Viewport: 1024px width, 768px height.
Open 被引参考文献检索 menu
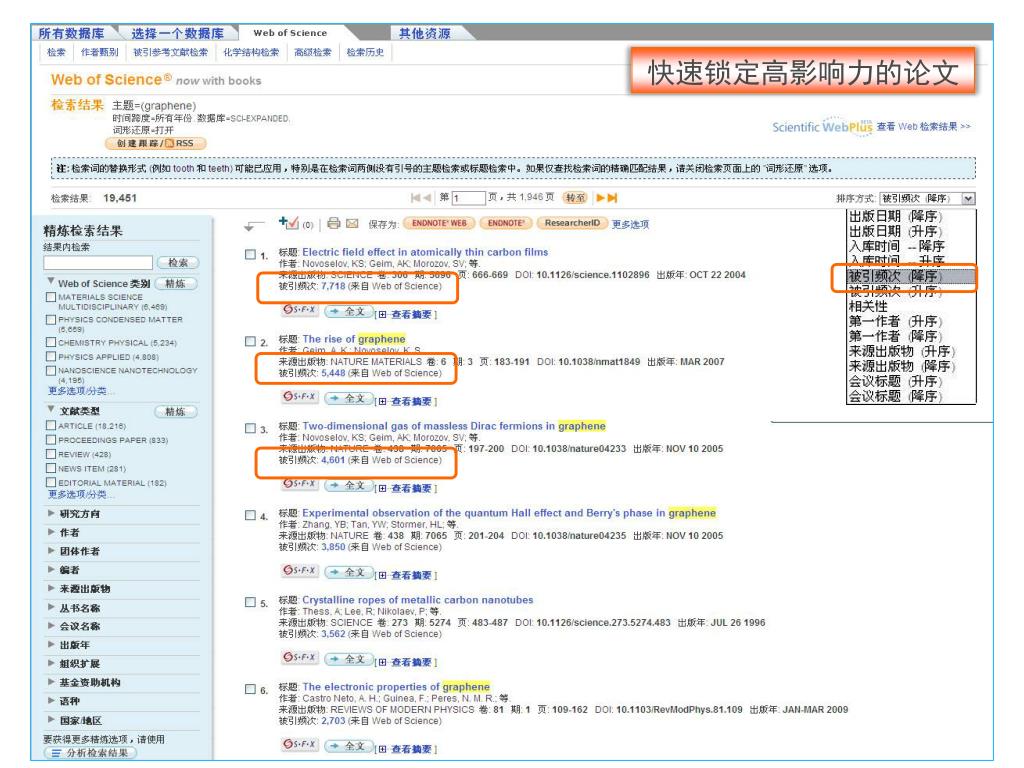click(x=170, y=52)
